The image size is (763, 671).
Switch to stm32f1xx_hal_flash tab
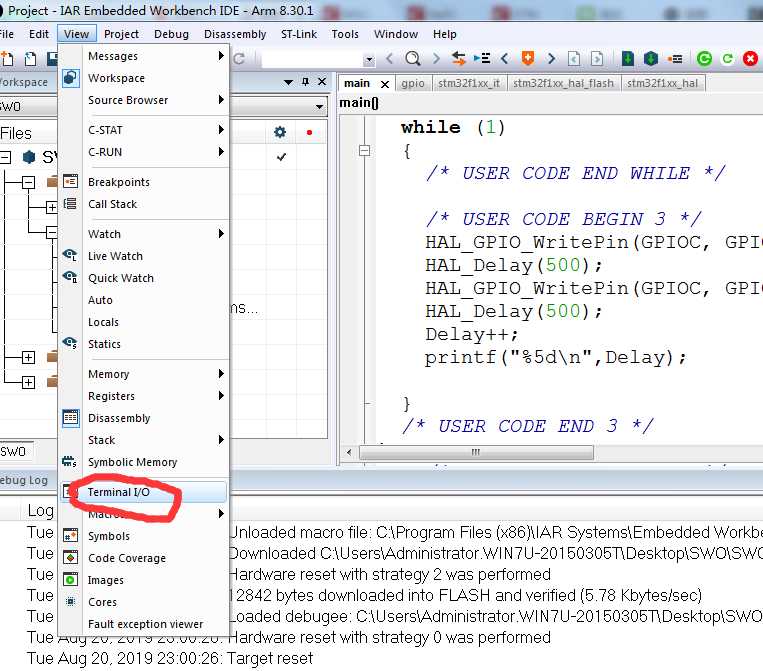click(563, 83)
